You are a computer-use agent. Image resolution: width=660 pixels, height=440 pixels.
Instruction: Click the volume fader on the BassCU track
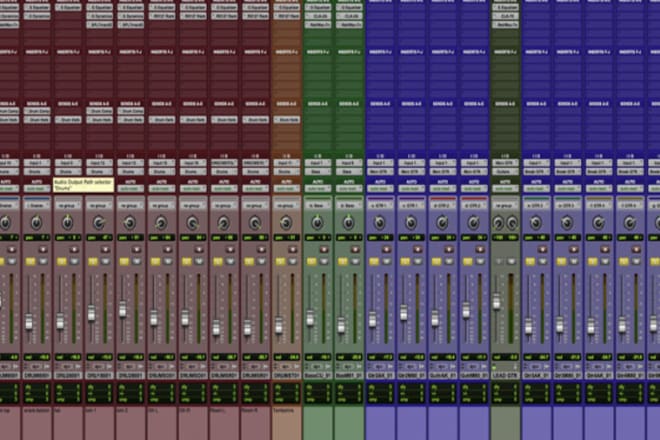point(310,318)
